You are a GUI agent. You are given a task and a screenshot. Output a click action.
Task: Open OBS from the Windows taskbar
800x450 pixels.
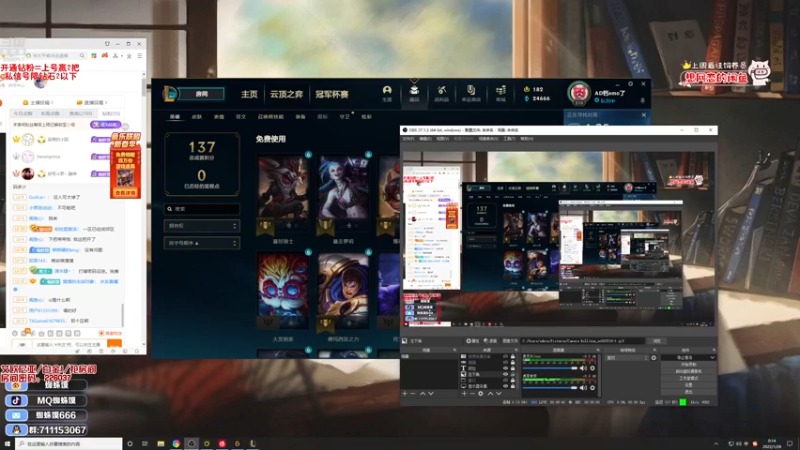tap(191, 444)
